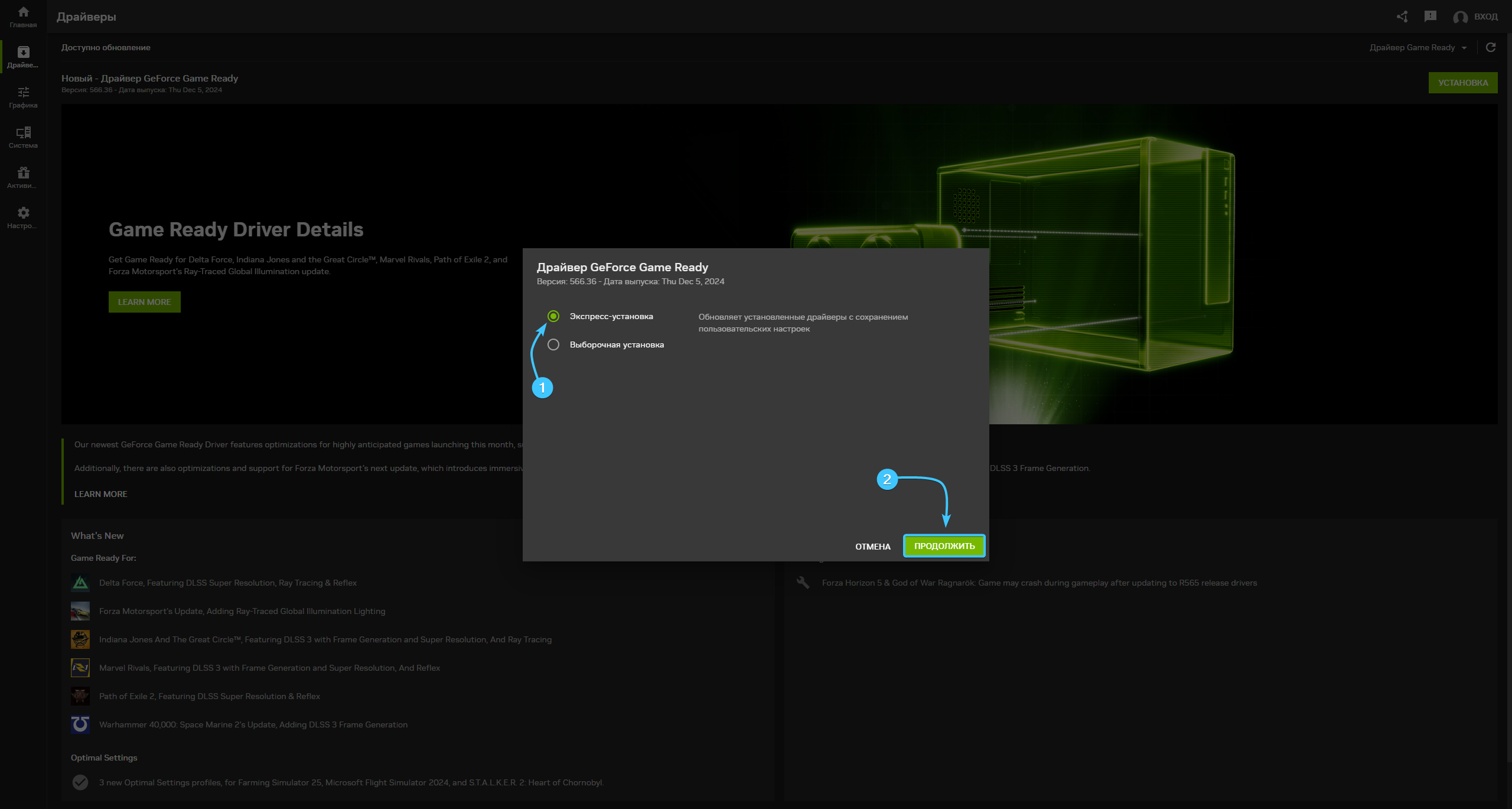The height and width of the screenshot is (809, 1512).
Task: Click the Forza Motorsport game thumbnail icon
Action: click(80, 611)
